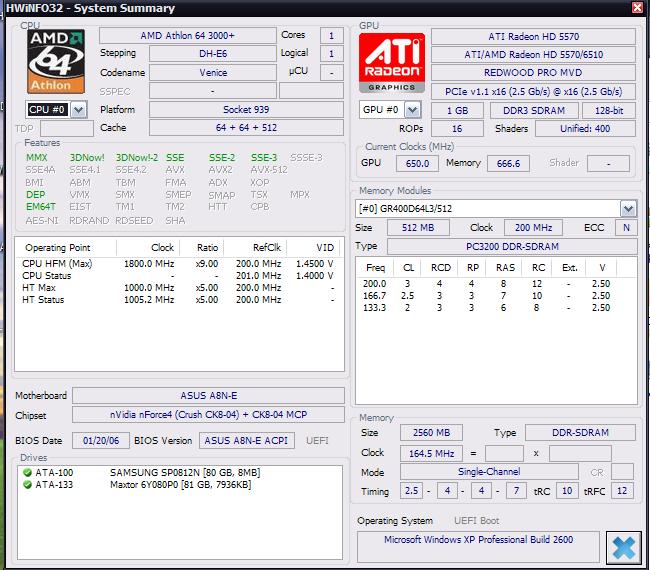The width and height of the screenshot is (650, 570).
Task: Select the DH-E6 stepping value
Action: tap(213, 53)
